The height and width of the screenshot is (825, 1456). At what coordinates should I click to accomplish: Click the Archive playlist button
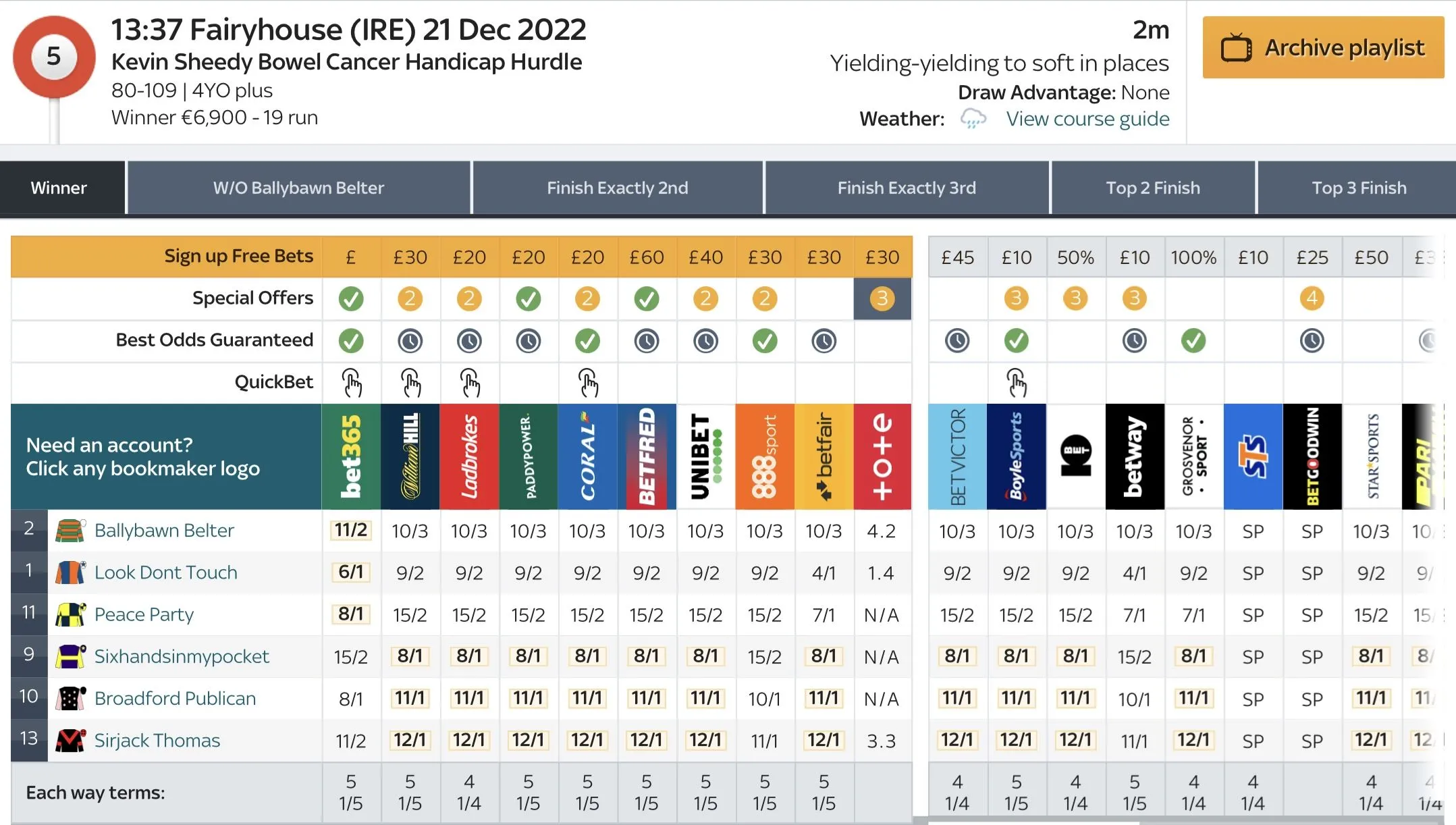pyautogui.click(x=1323, y=48)
